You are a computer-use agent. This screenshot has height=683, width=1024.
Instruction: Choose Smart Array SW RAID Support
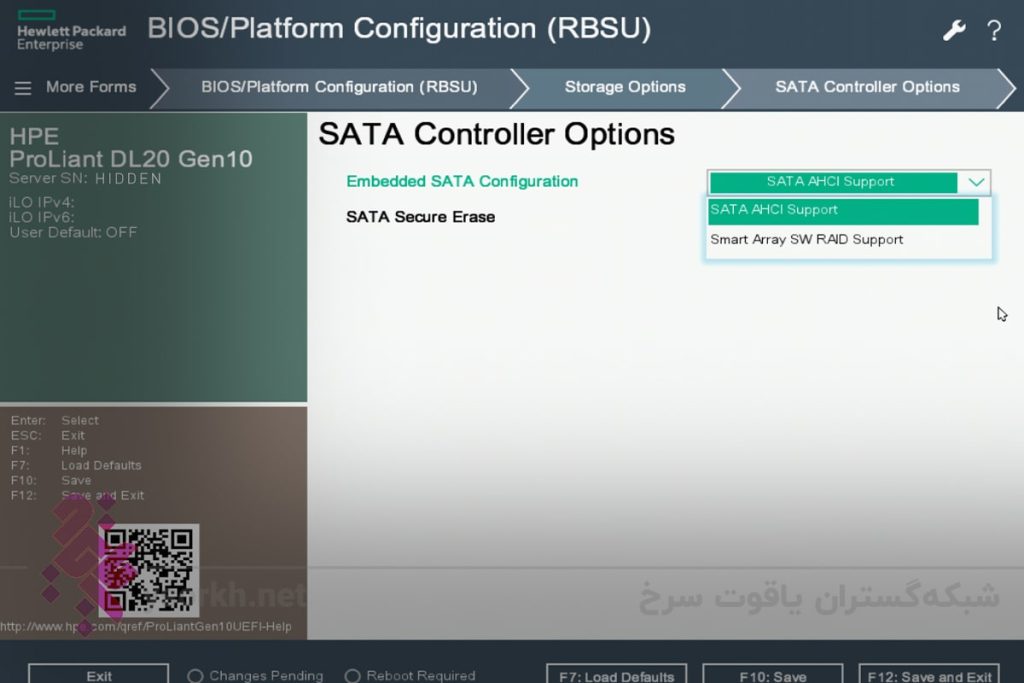[807, 240]
